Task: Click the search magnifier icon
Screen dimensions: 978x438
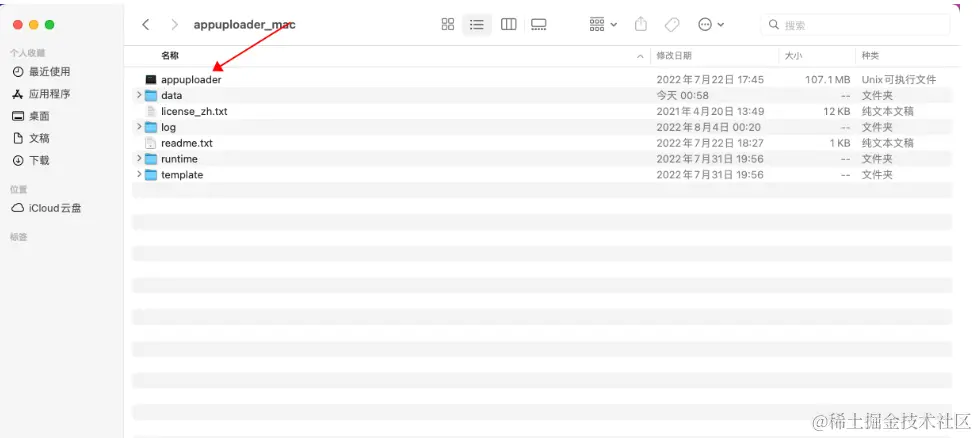Action: click(x=774, y=25)
